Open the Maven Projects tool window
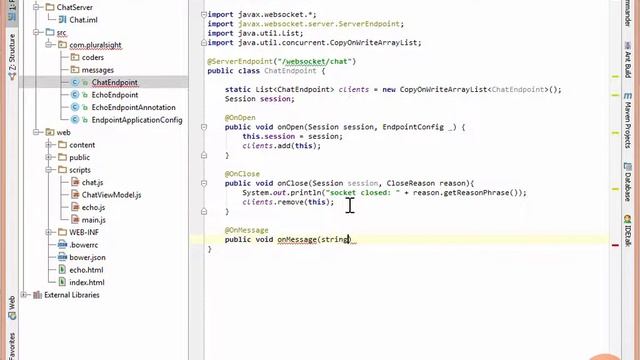The height and width of the screenshot is (360, 640). pos(628,121)
